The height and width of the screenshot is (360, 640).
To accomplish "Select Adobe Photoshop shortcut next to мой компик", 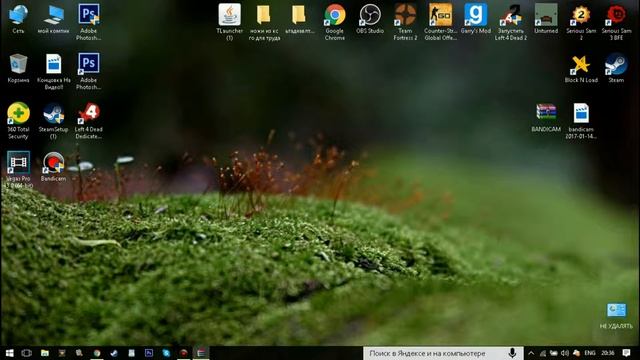I will (89, 22).
